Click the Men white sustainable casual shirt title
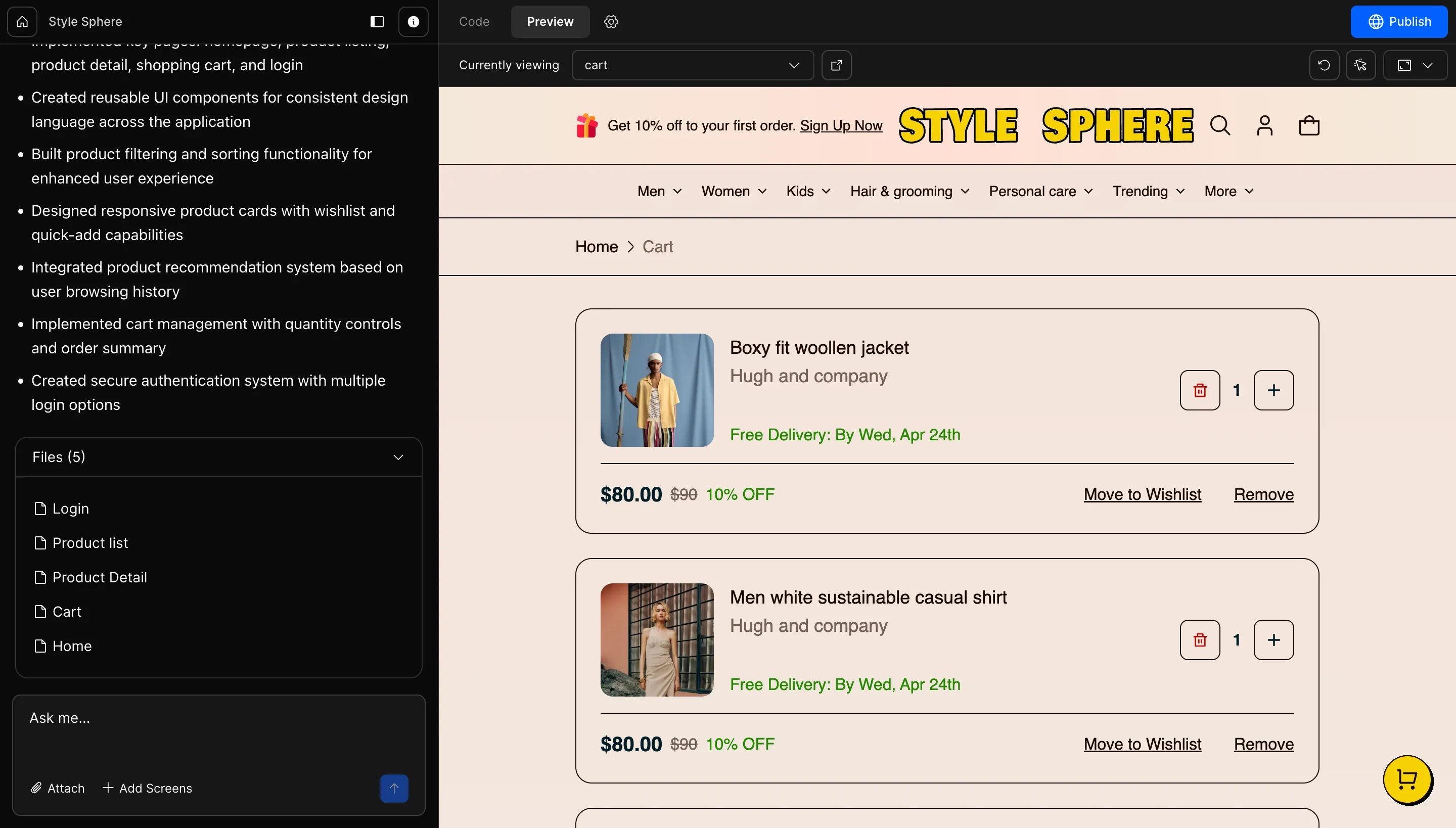Viewport: 1456px width, 828px height. coord(868,597)
